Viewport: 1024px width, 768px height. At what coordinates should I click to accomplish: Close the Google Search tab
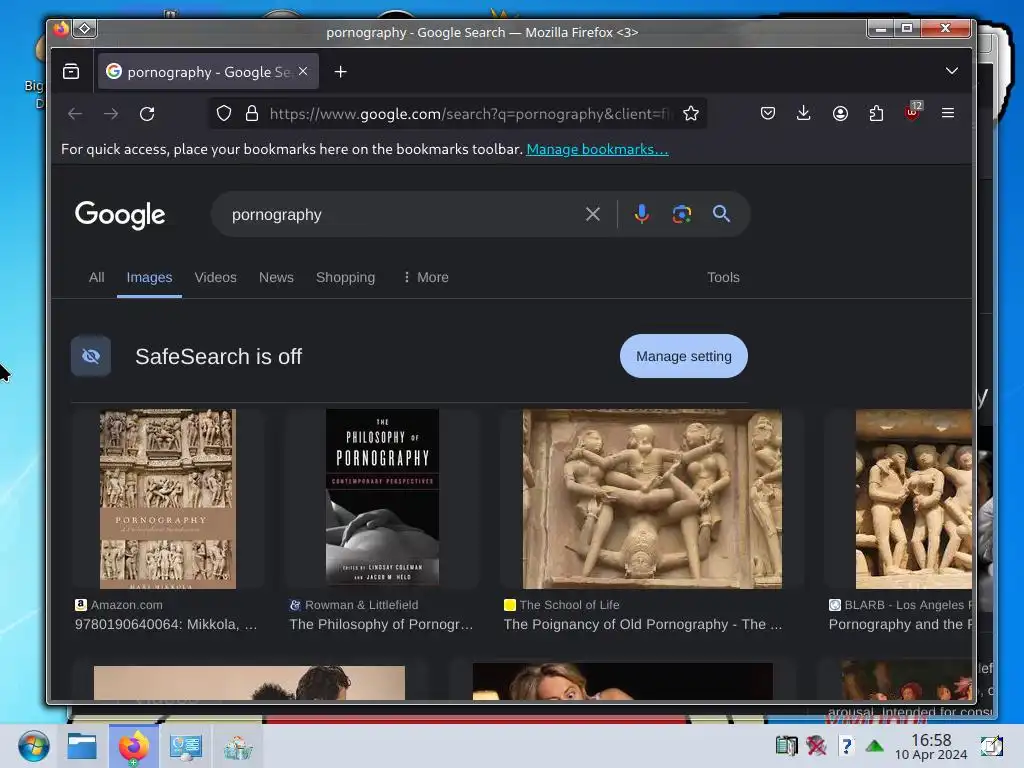(x=303, y=71)
